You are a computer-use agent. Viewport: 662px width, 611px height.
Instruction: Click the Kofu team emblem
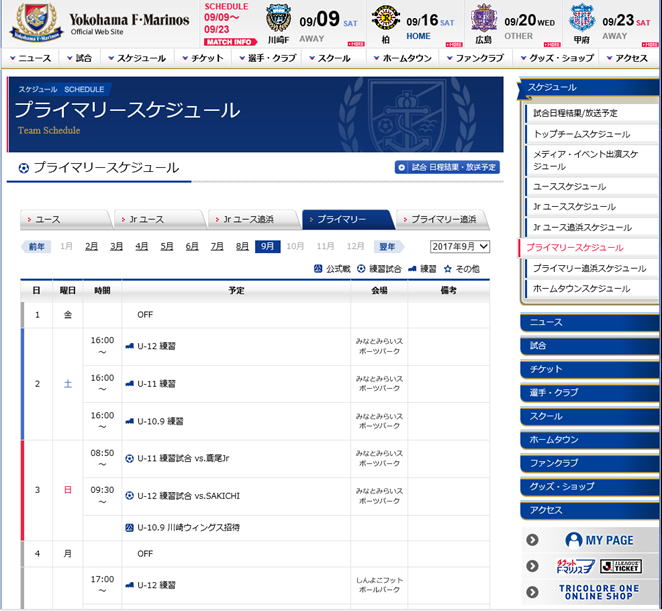coord(581,20)
